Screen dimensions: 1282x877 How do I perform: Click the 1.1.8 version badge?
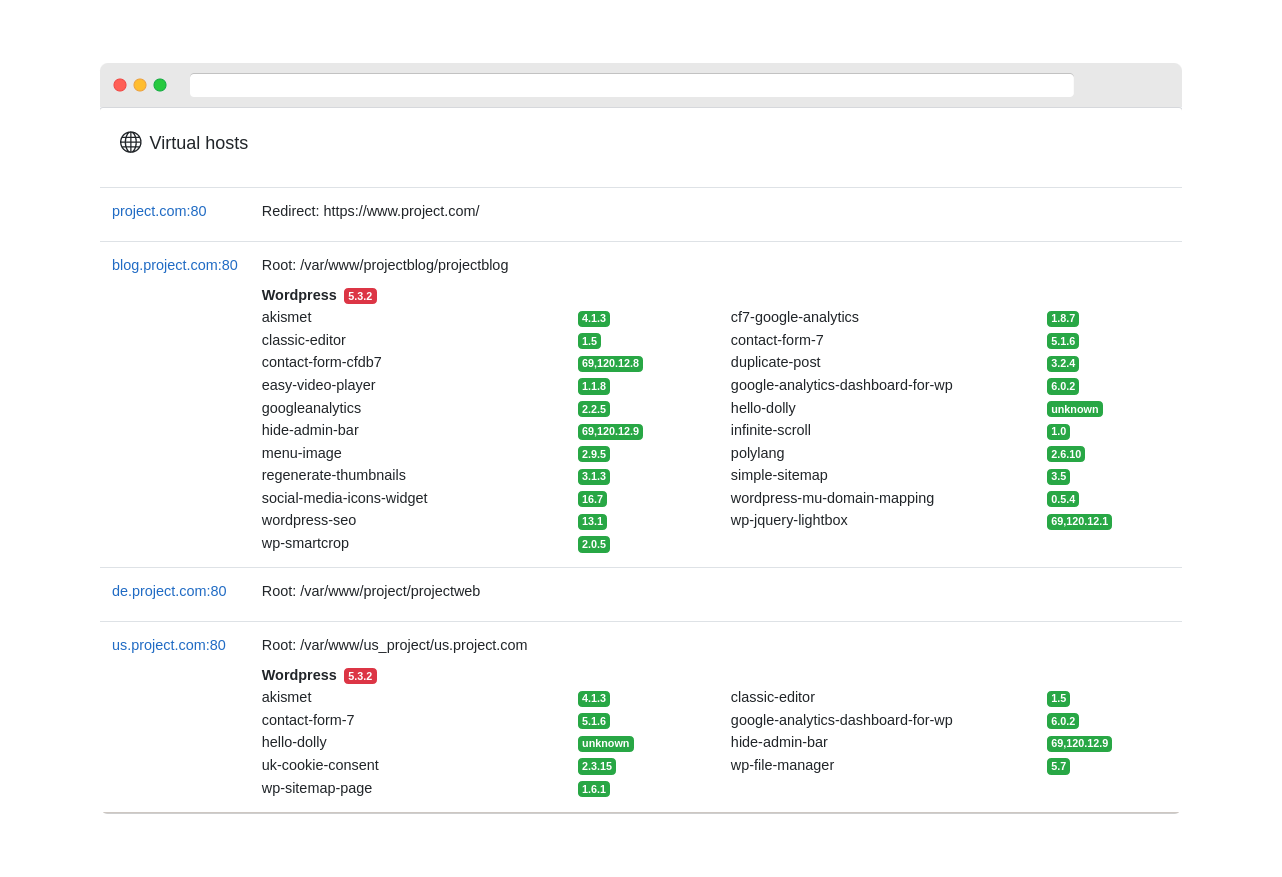click(594, 386)
